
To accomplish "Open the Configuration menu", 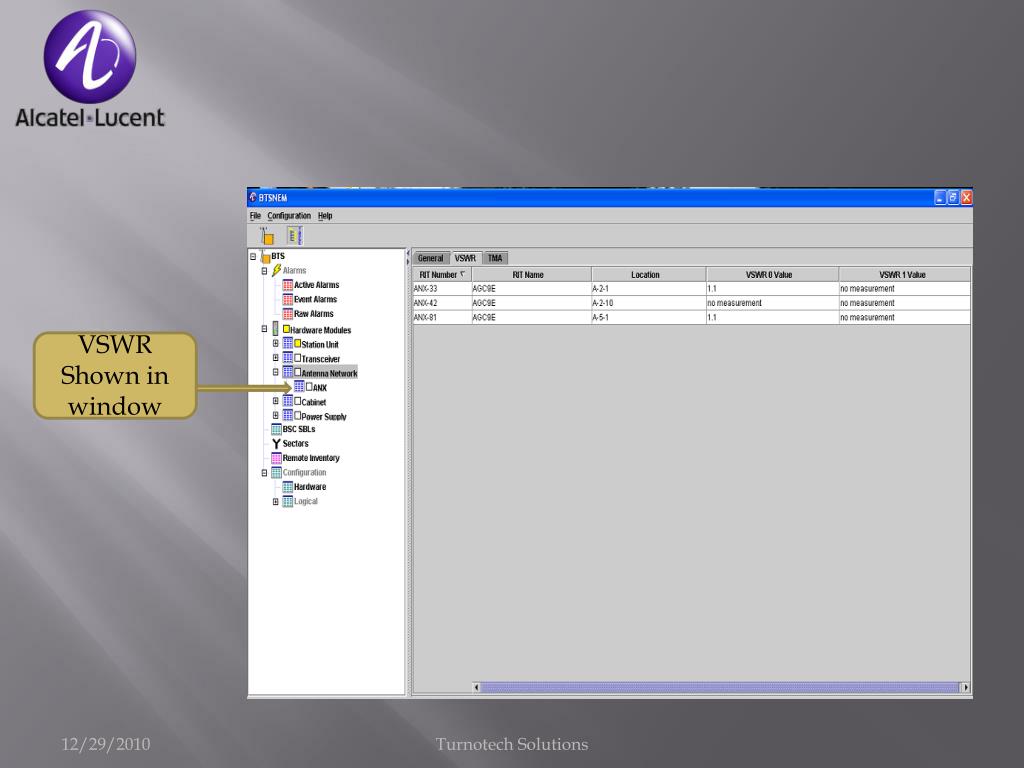I will (289, 216).
